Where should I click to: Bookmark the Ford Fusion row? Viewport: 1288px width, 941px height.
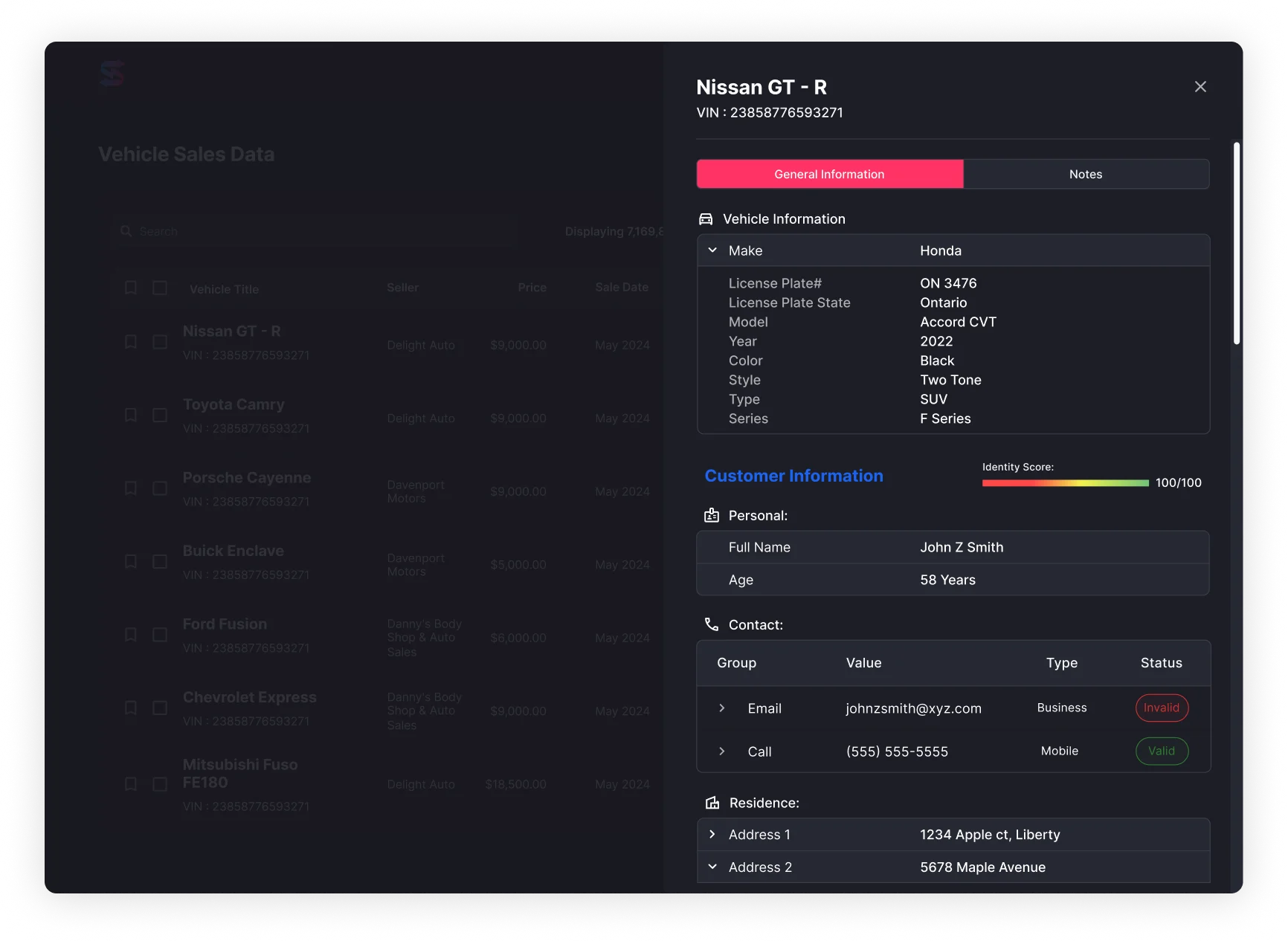click(x=131, y=635)
